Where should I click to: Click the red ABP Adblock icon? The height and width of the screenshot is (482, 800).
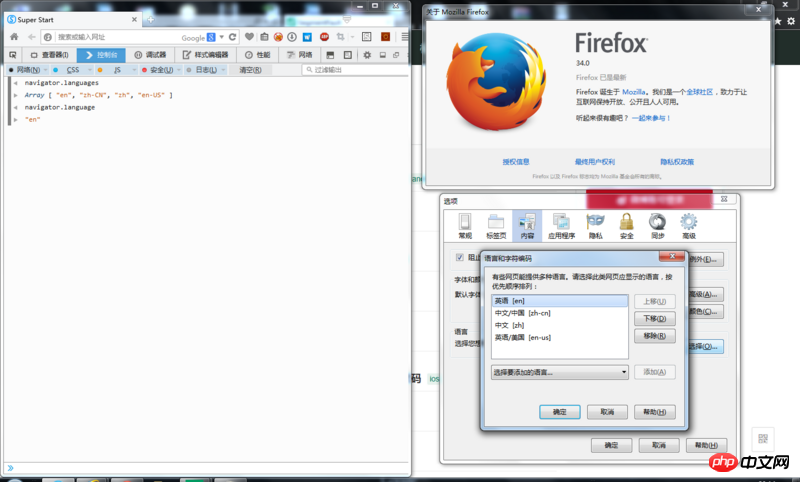pyautogui.click(x=324, y=37)
